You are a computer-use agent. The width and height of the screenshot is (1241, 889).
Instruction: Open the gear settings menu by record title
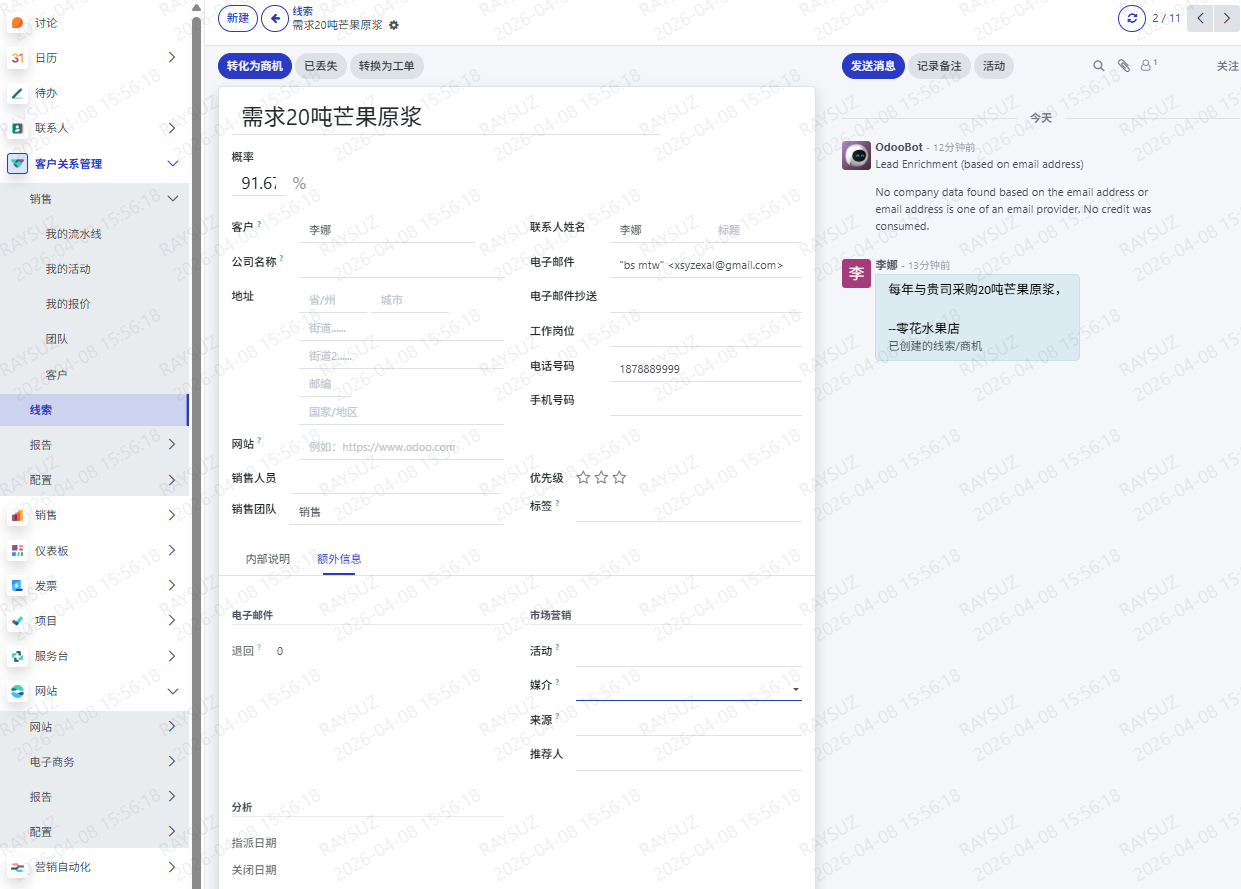(x=394, y=25)
